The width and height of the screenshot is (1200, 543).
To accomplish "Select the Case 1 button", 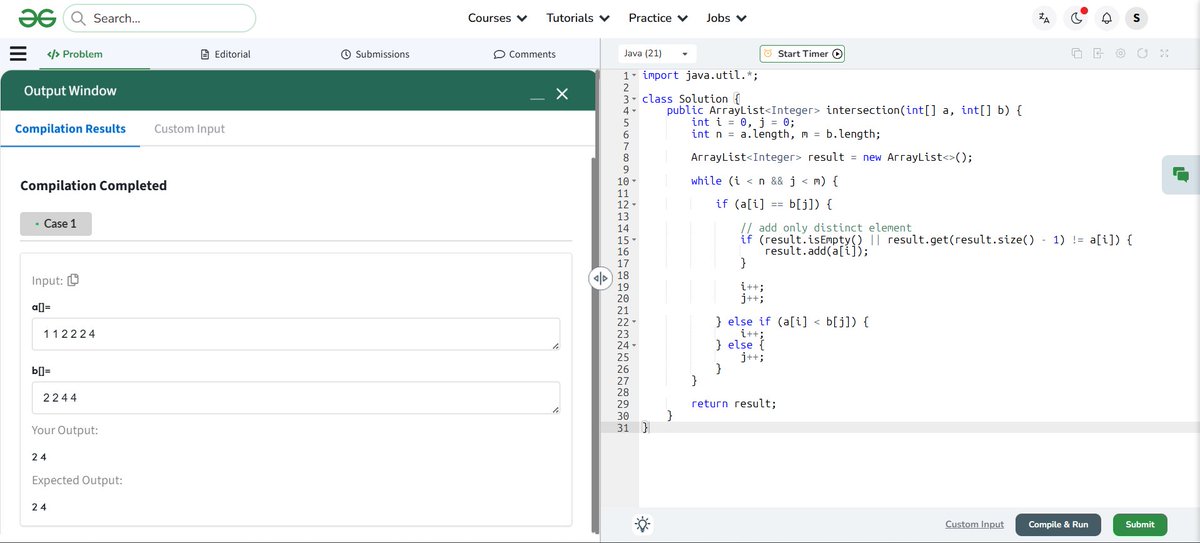I will 56,224.
